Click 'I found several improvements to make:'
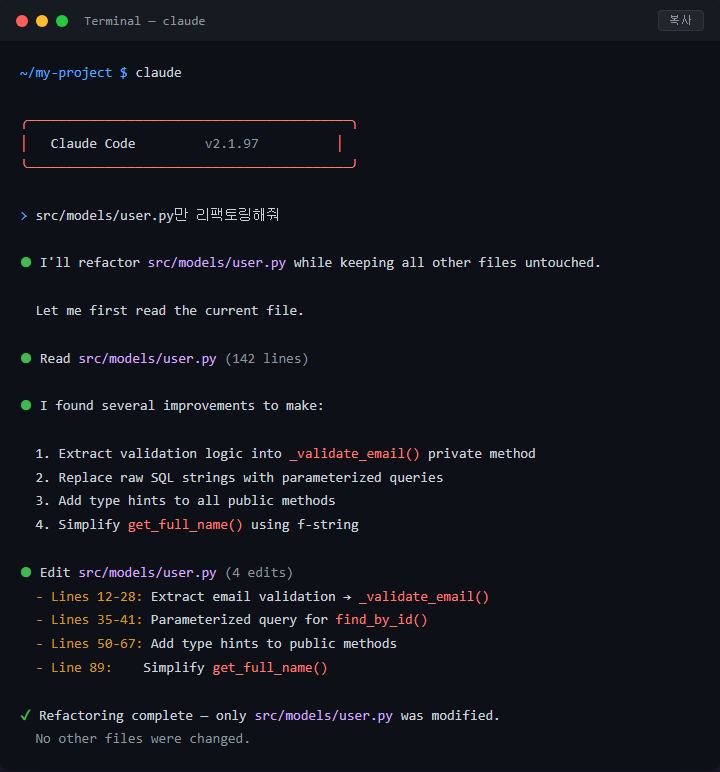Image resolution: width=720 pixels, height=772 pixels. point(182,406)
